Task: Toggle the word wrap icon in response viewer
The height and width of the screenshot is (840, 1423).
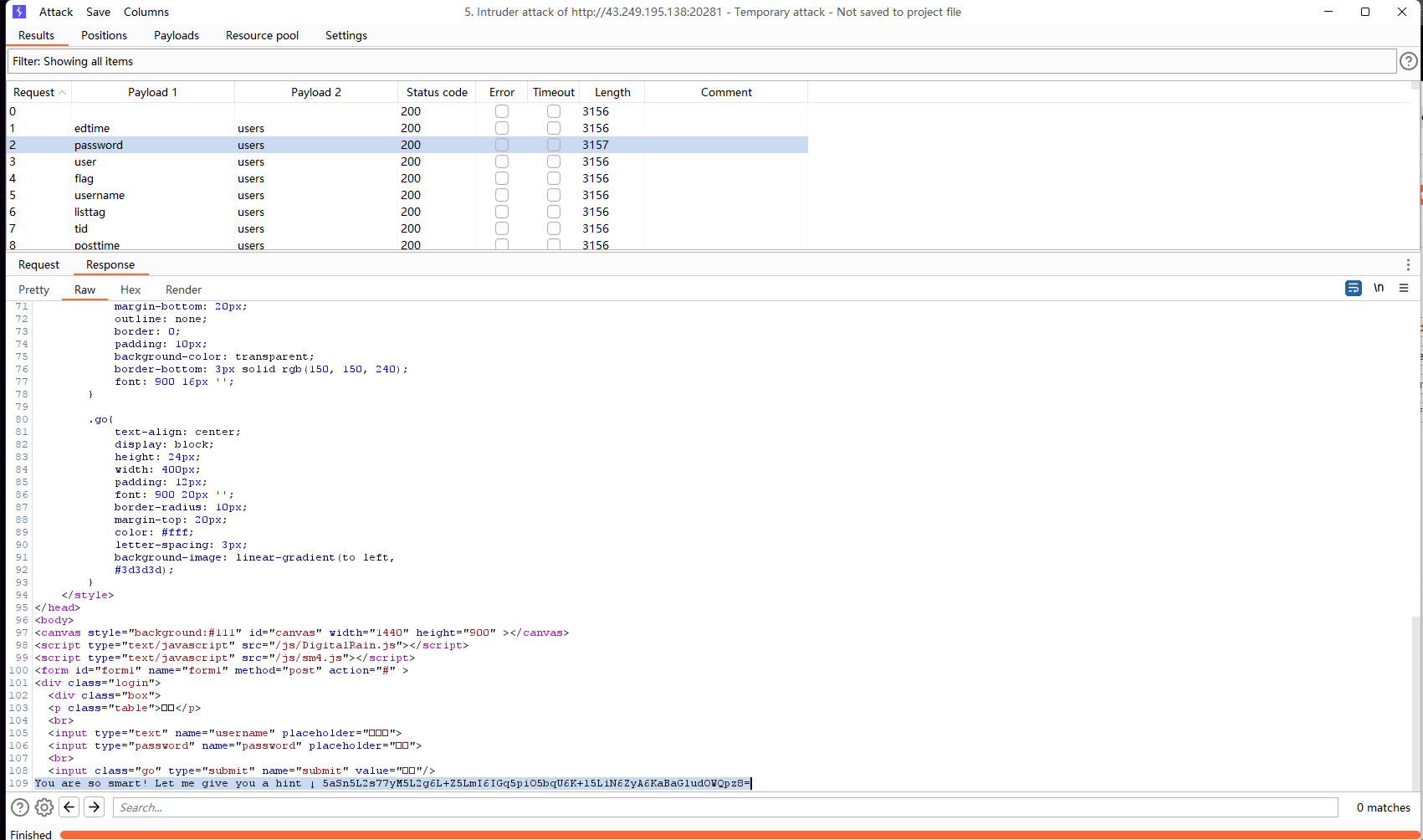Action: pyautogui.click(x=1353, y=288)
